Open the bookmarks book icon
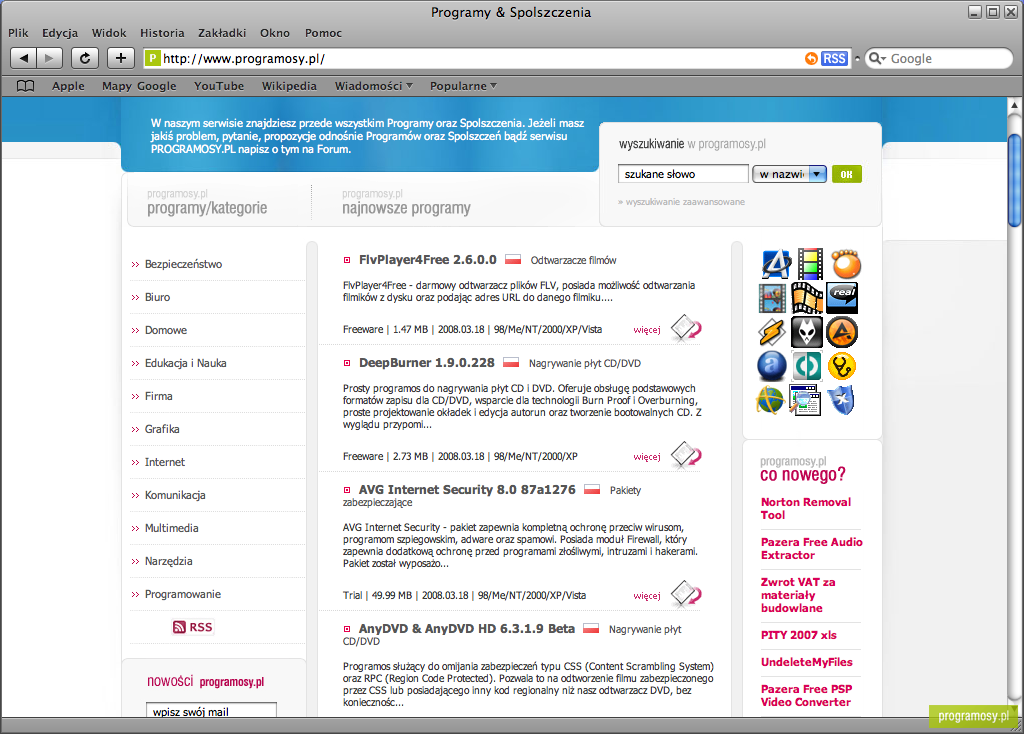The width and height of the screenshot is (1024, 734). [x=25, y=86]
